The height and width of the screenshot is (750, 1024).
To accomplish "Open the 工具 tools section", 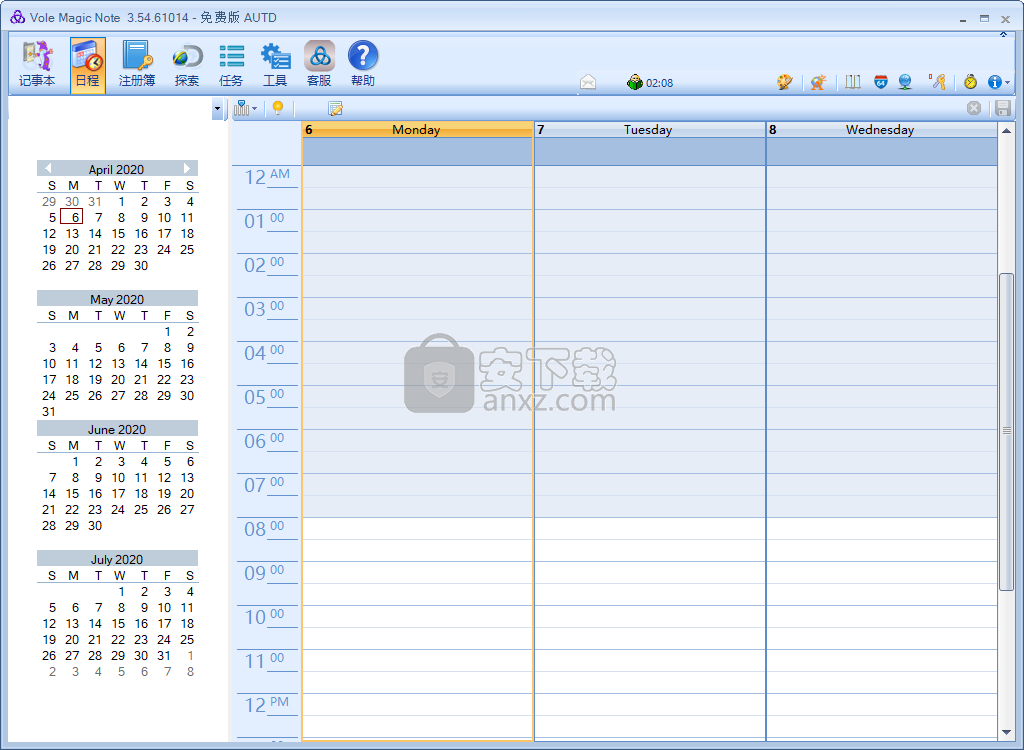I will [x=275, y=65].
